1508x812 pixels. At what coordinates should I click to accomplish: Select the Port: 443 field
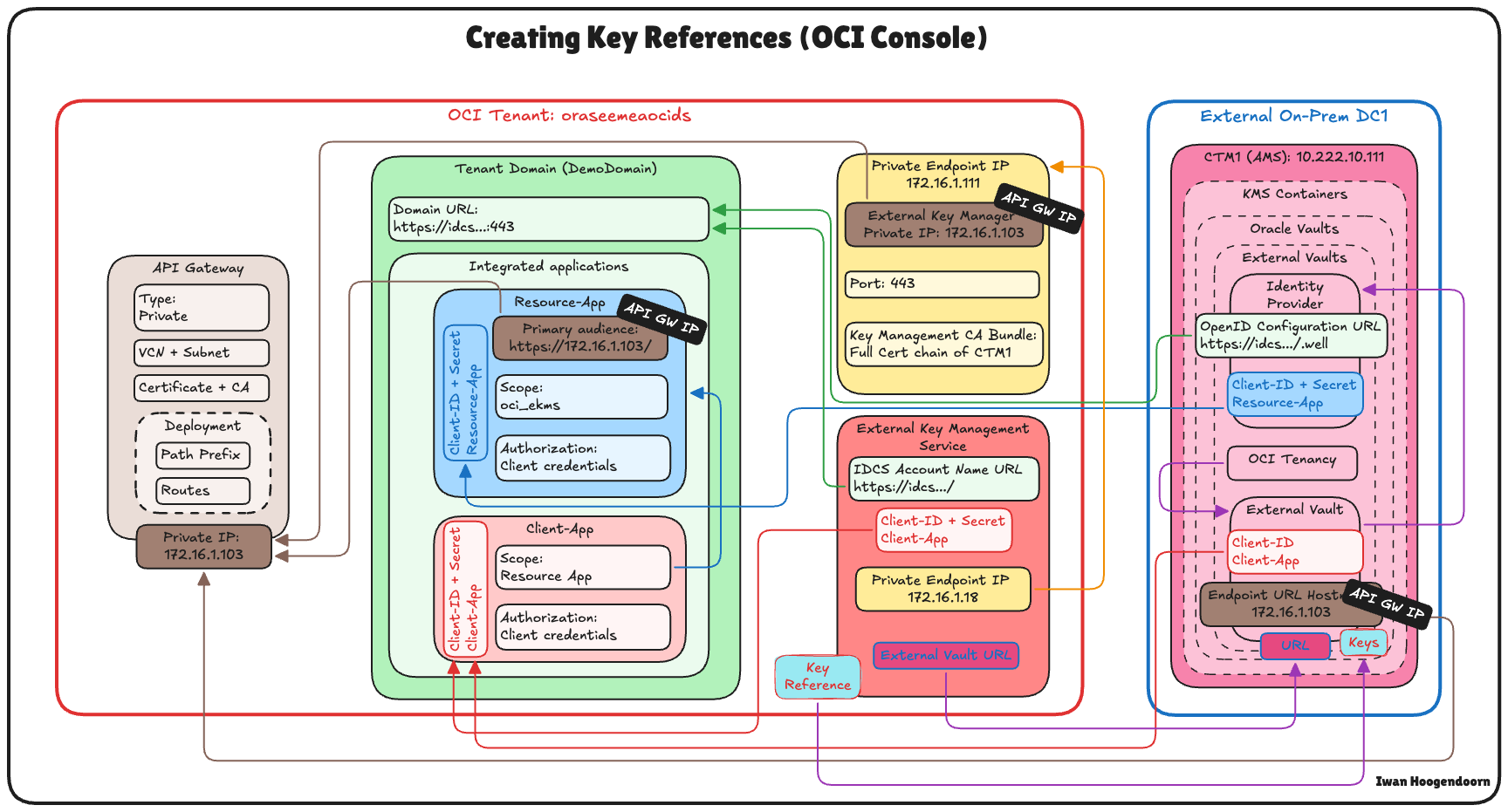(942, 284)
